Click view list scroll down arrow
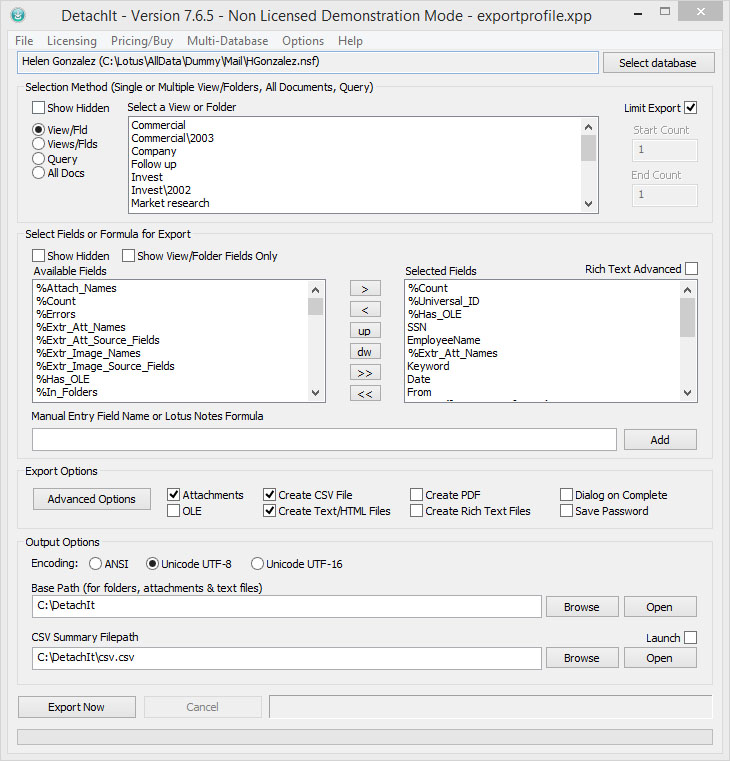 (x=589, y=204)
